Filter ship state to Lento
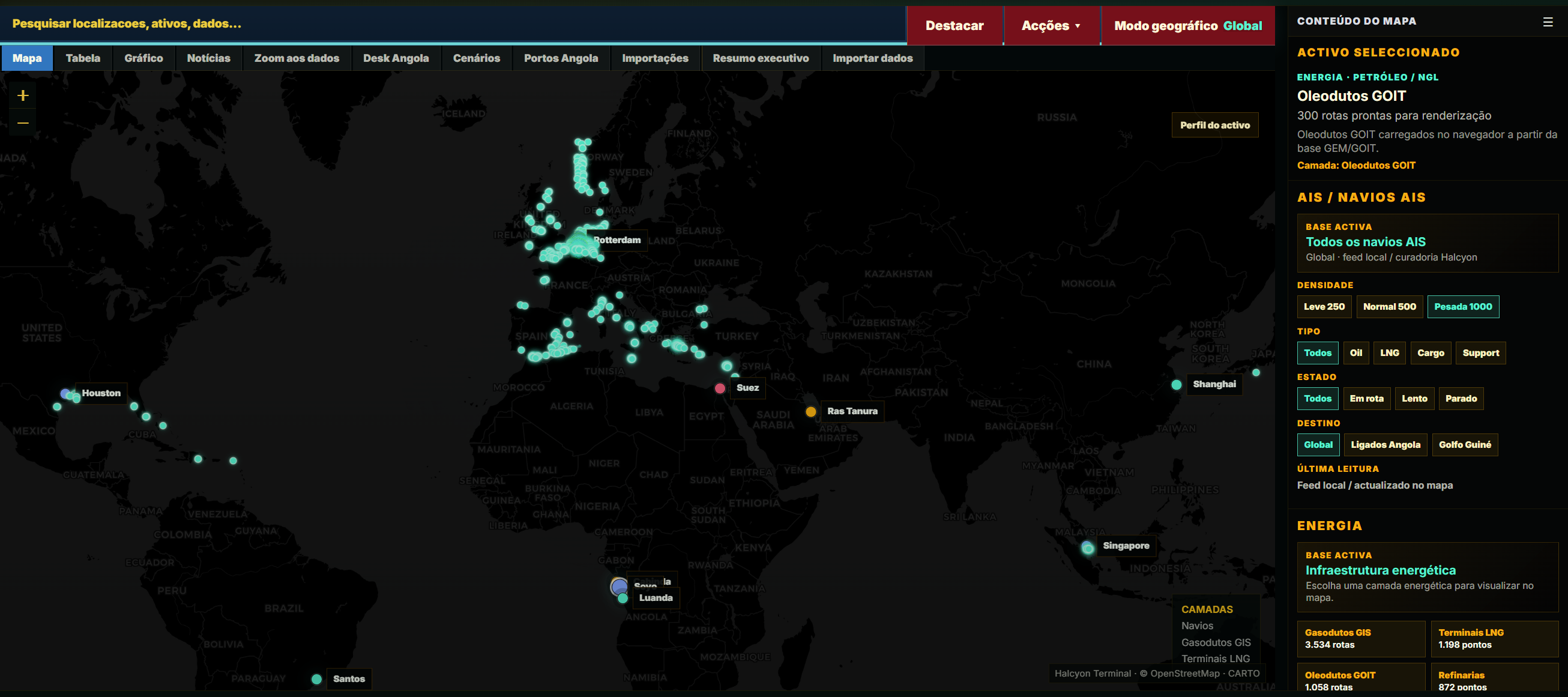This screenshot has height=697, width=1568. [1414, 399]
